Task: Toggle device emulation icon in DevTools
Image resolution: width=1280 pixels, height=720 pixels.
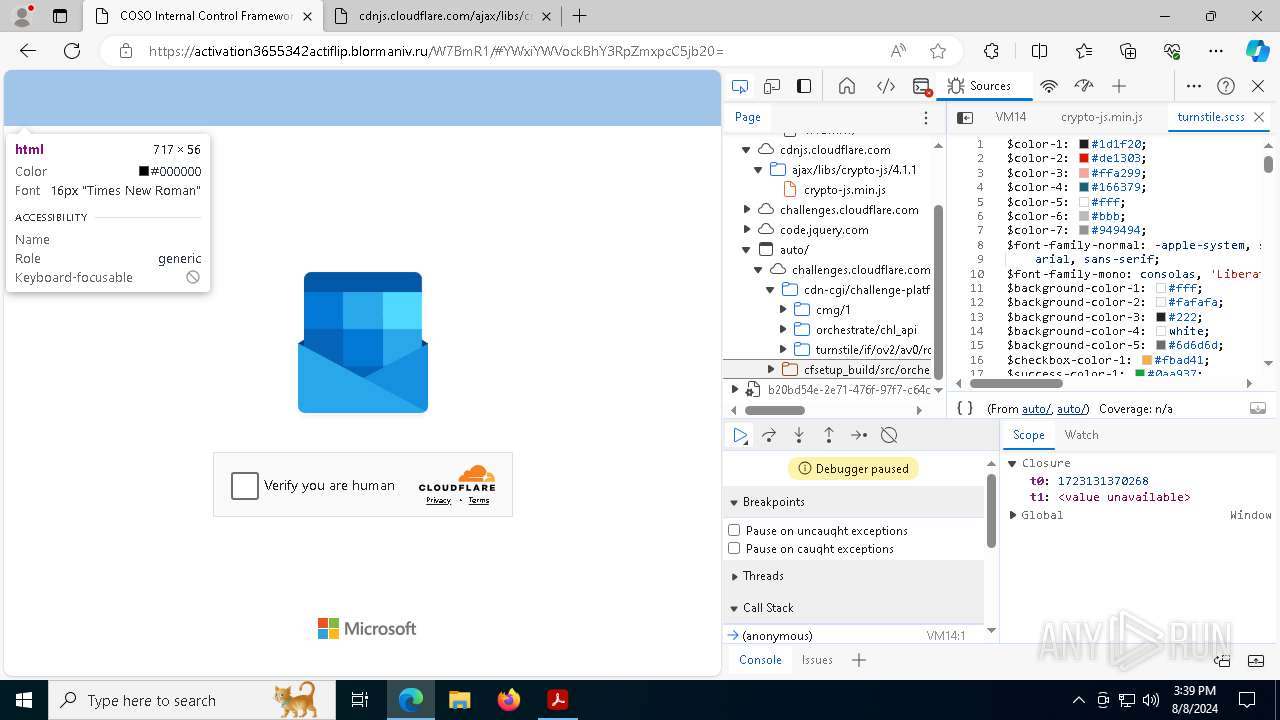Action: point(772,86)
